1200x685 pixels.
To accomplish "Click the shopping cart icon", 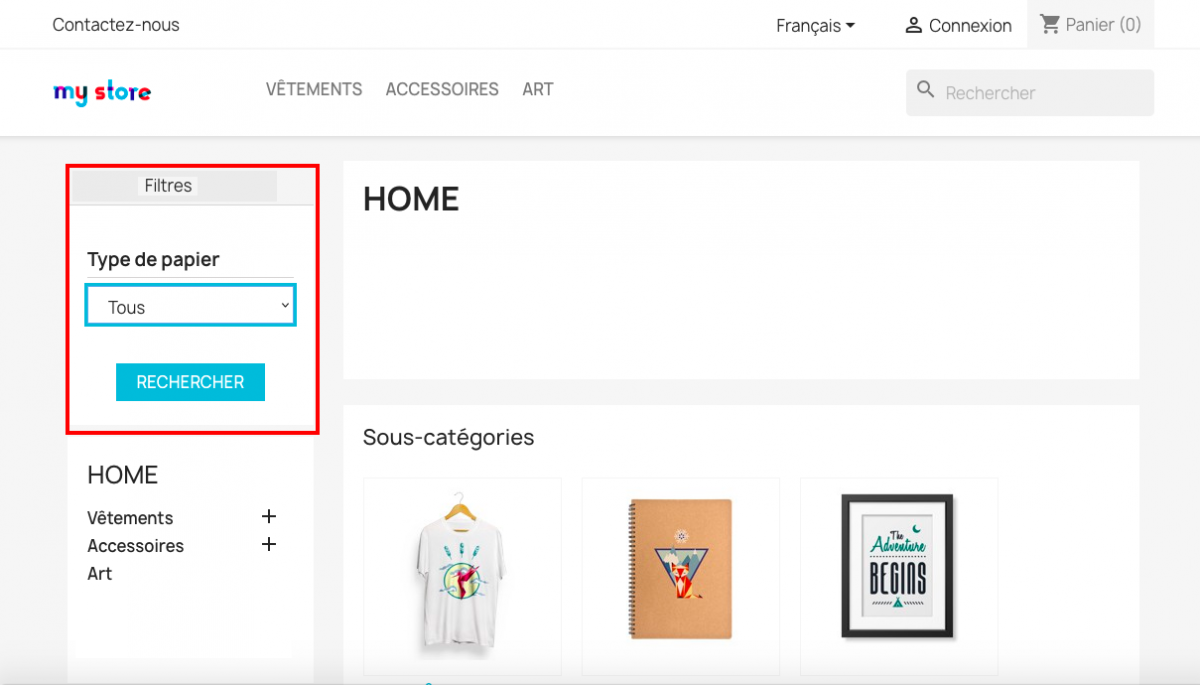I will pos(1049,24).
